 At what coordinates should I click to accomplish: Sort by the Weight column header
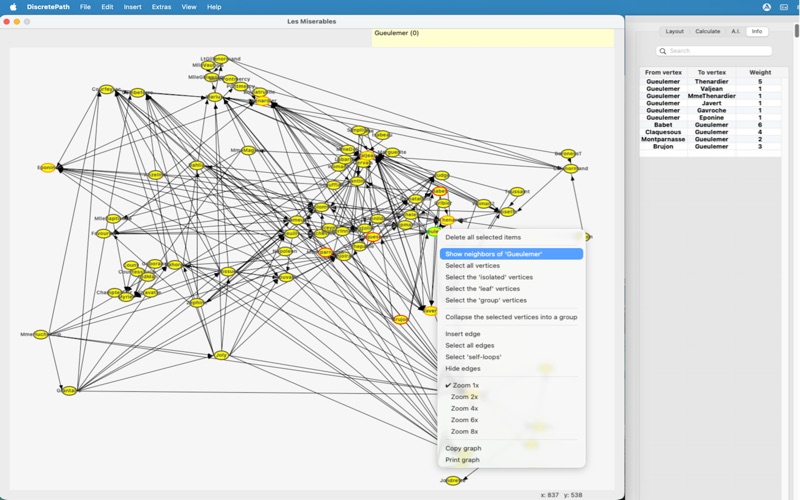[760, 72]
